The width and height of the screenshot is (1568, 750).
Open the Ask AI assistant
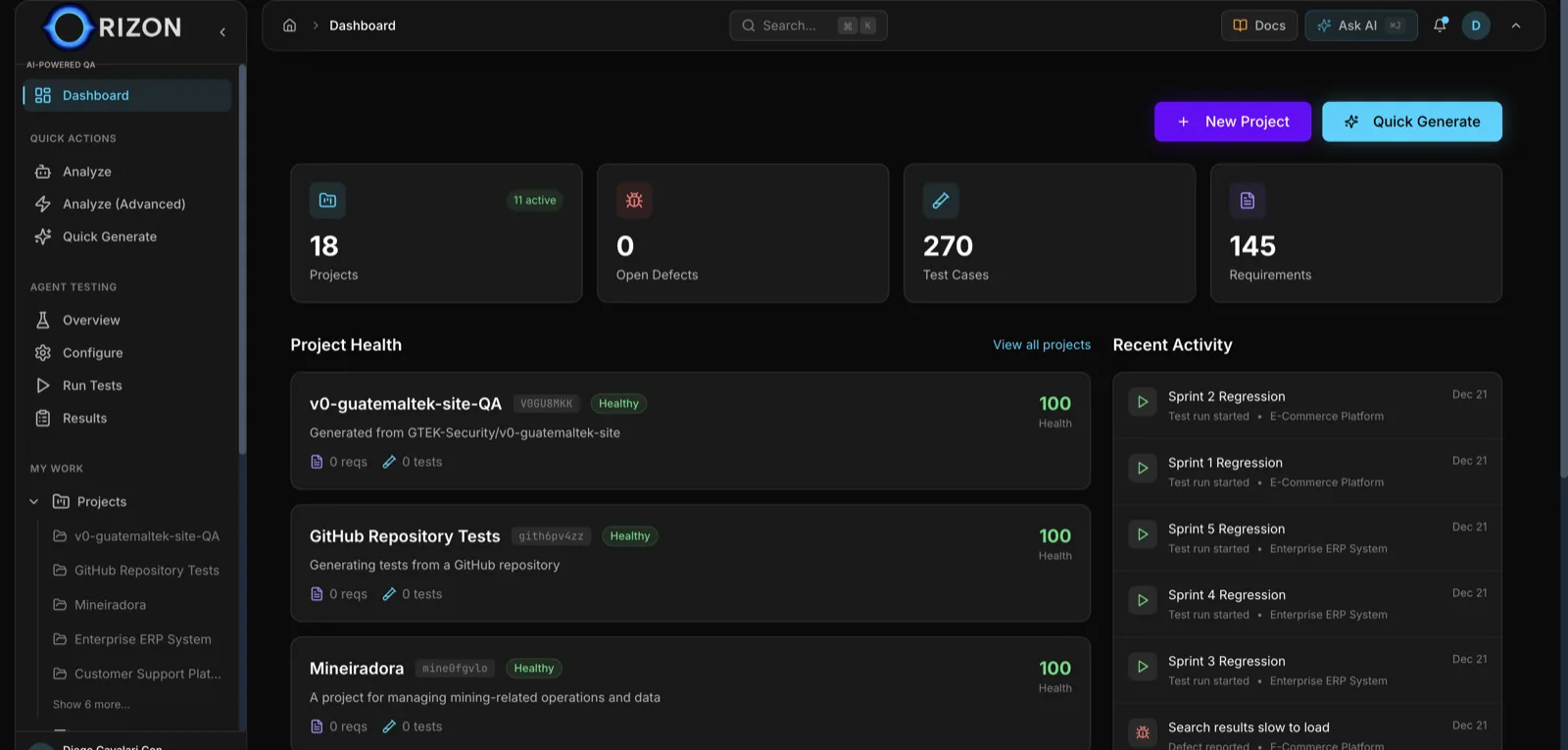[x=1361, y=25]
